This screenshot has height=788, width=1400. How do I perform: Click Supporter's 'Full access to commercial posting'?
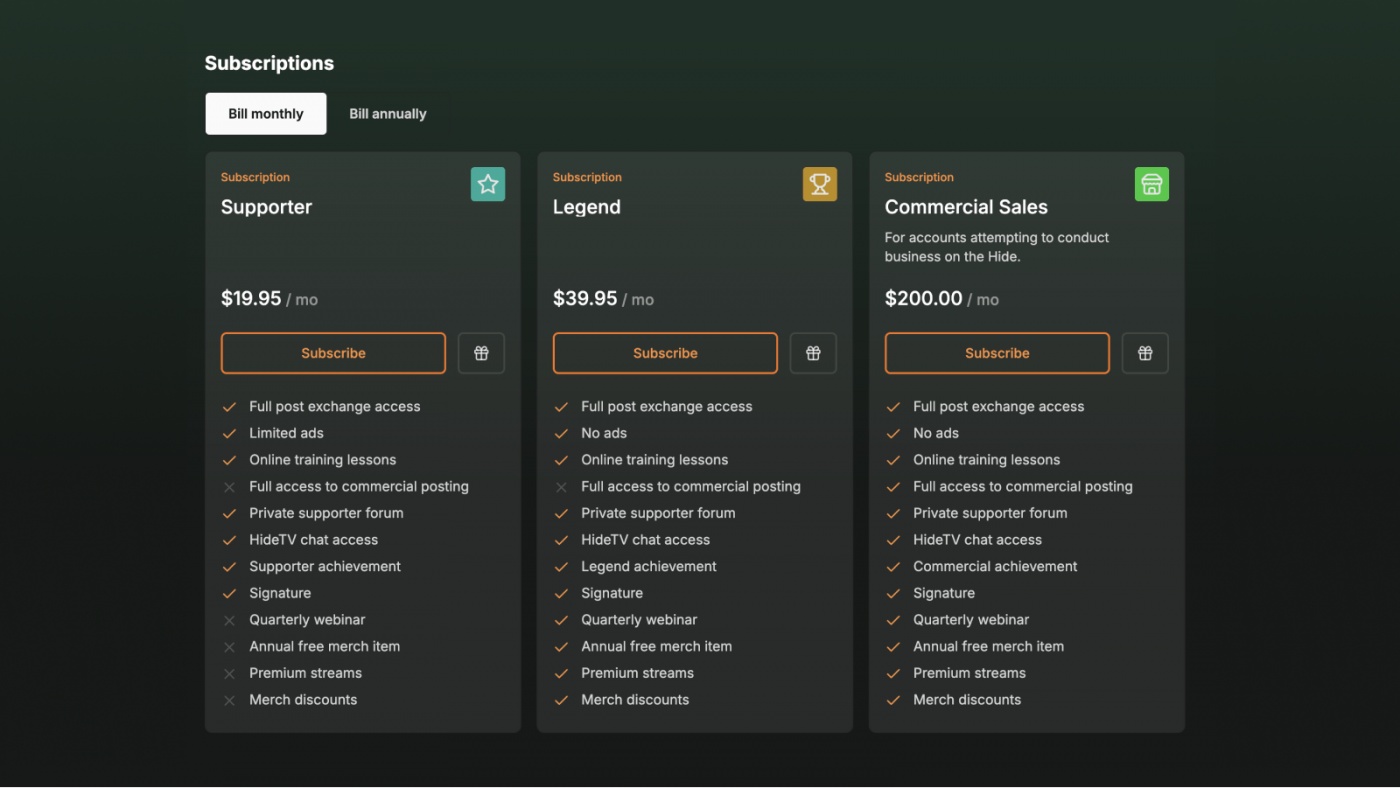coord(359,486)
